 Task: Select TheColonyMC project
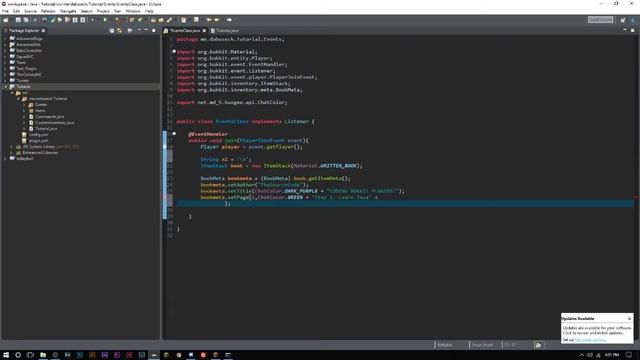29,75
